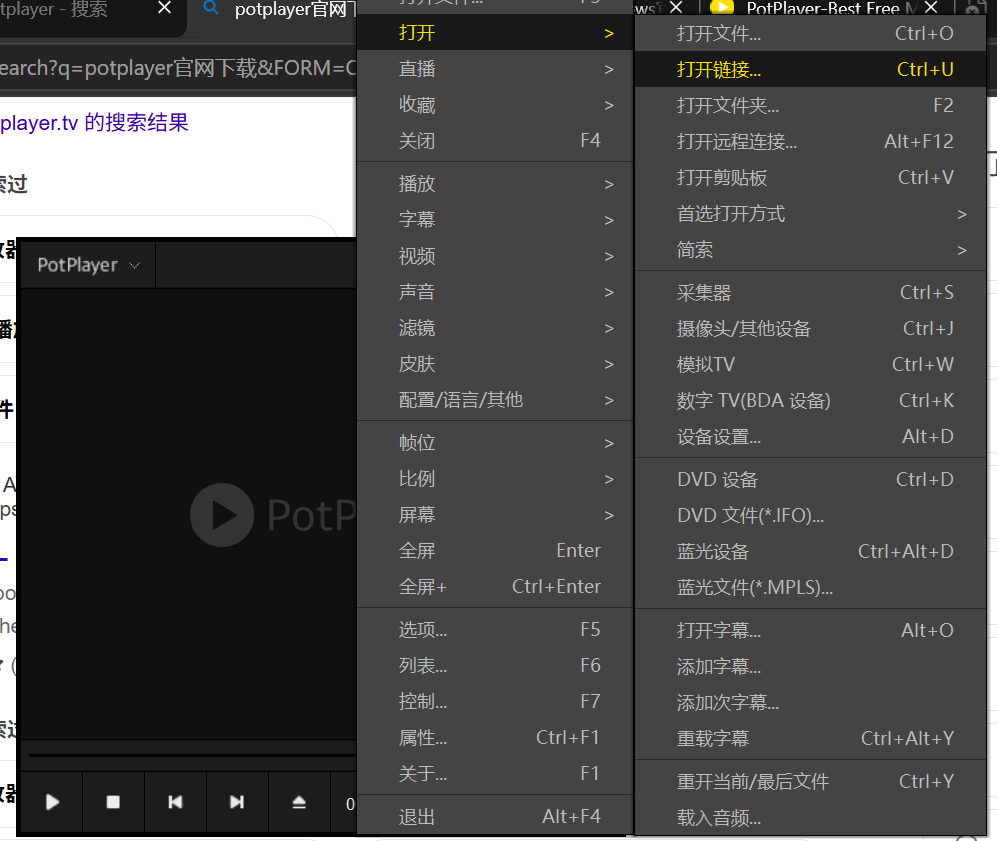Click the browser address bar URL
Image resolution: width=997 pixels, height=841 pixels.
(177, 68)
